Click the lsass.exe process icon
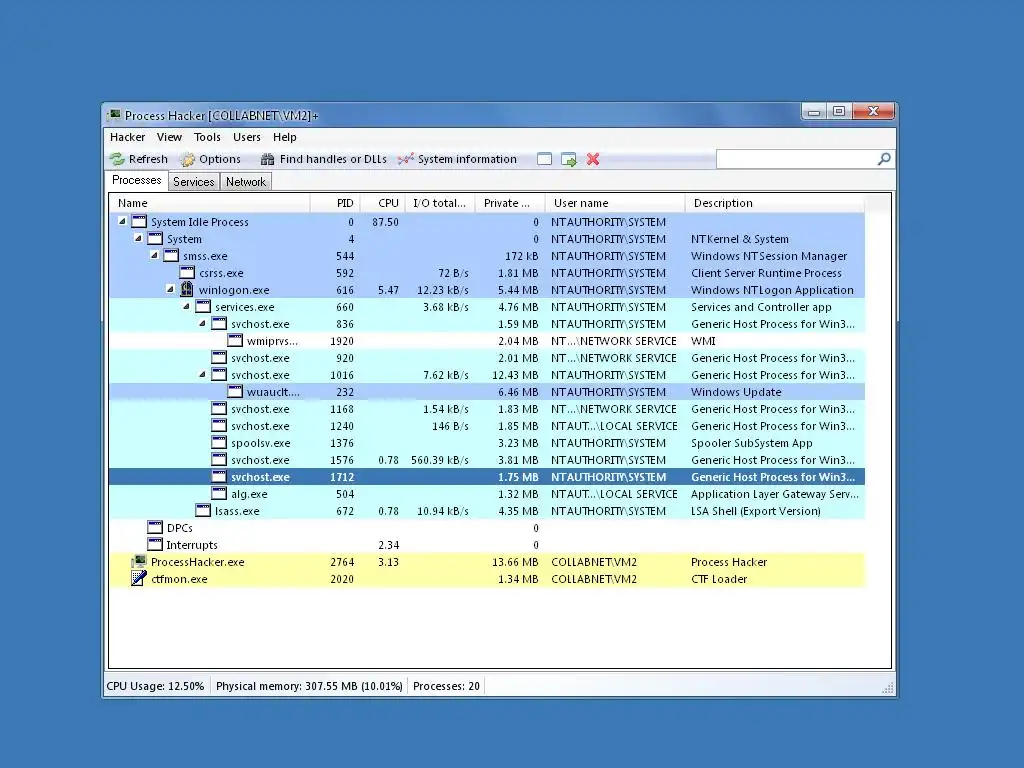 point(203,510)
